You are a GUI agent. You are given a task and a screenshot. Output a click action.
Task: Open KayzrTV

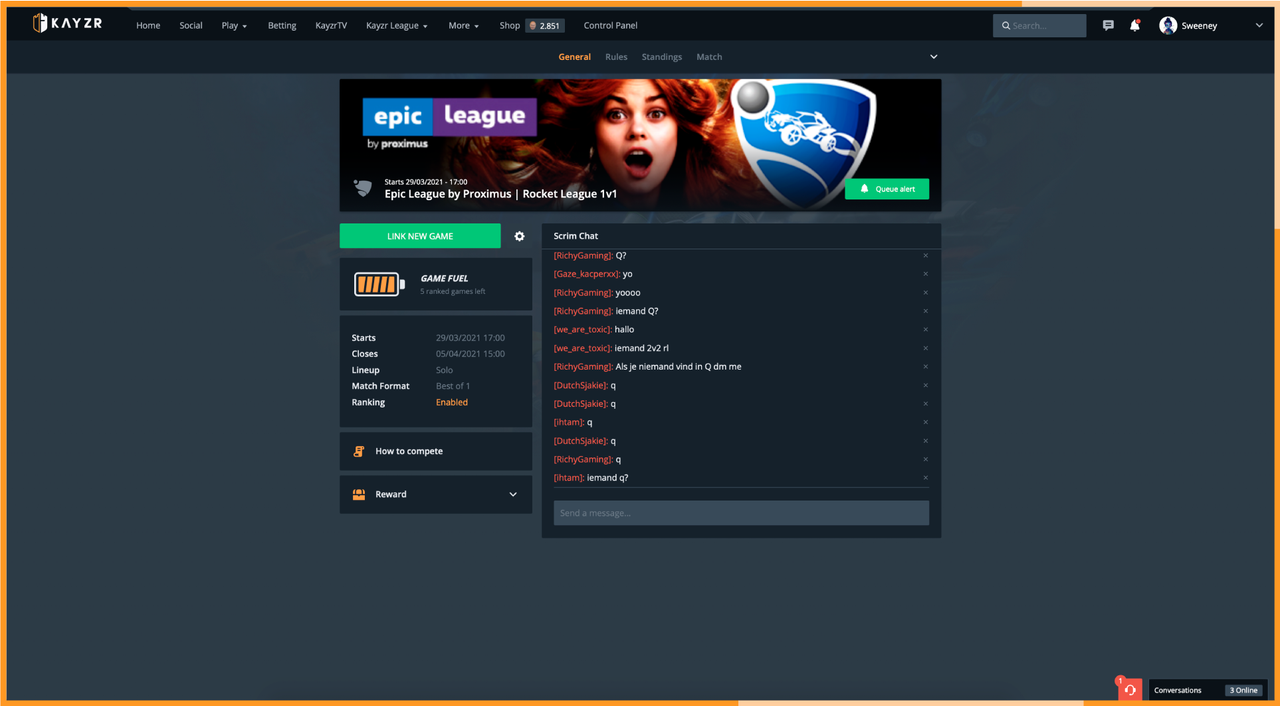click(x=331, y=25)
